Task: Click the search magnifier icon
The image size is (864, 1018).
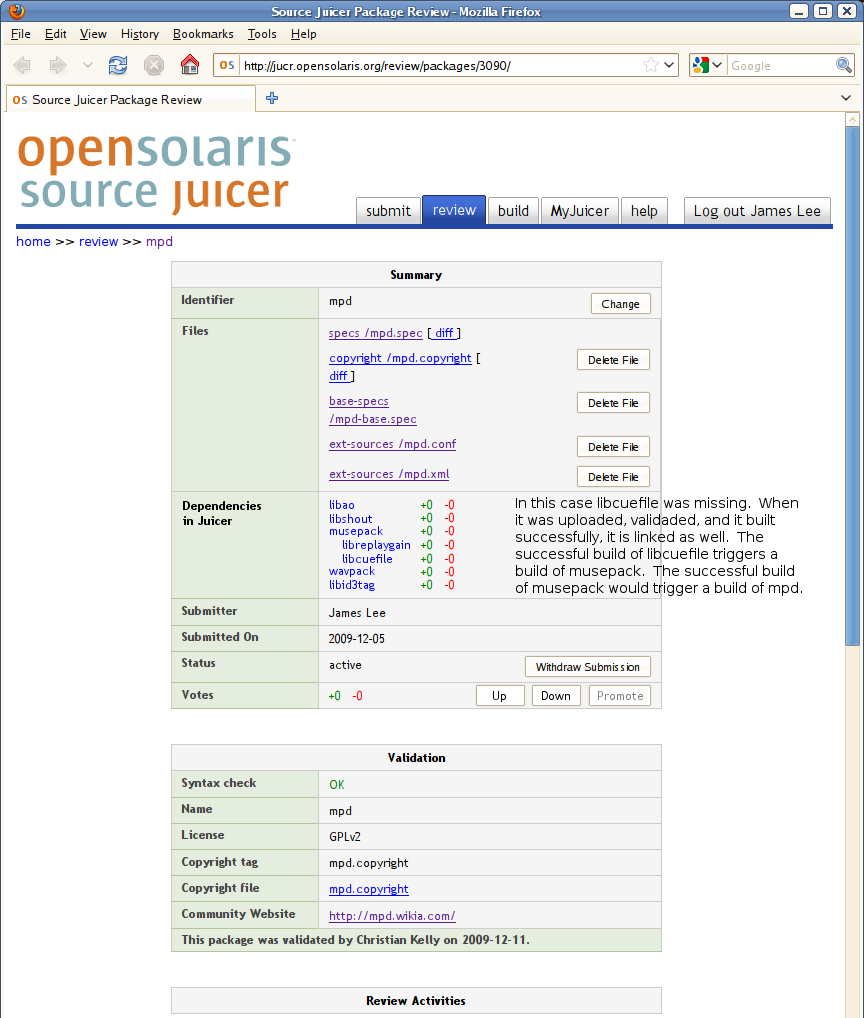Action: 844,65
